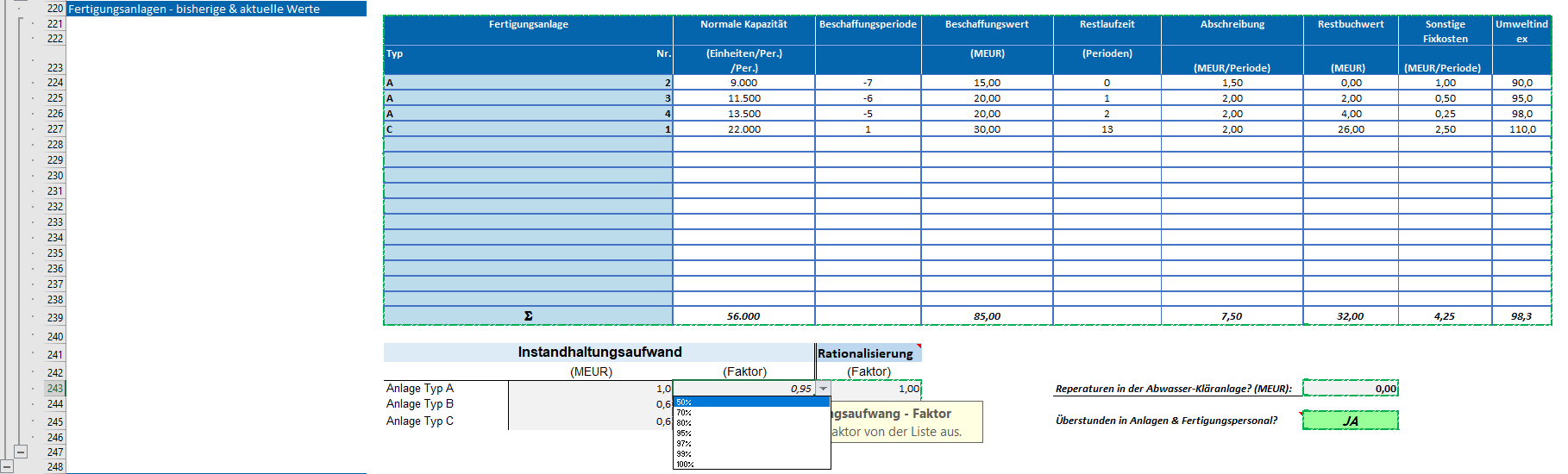The height and width of the screenshot is (474, 1568).
Task: Choose 99% from the factor list
Action: click(751, 454)
